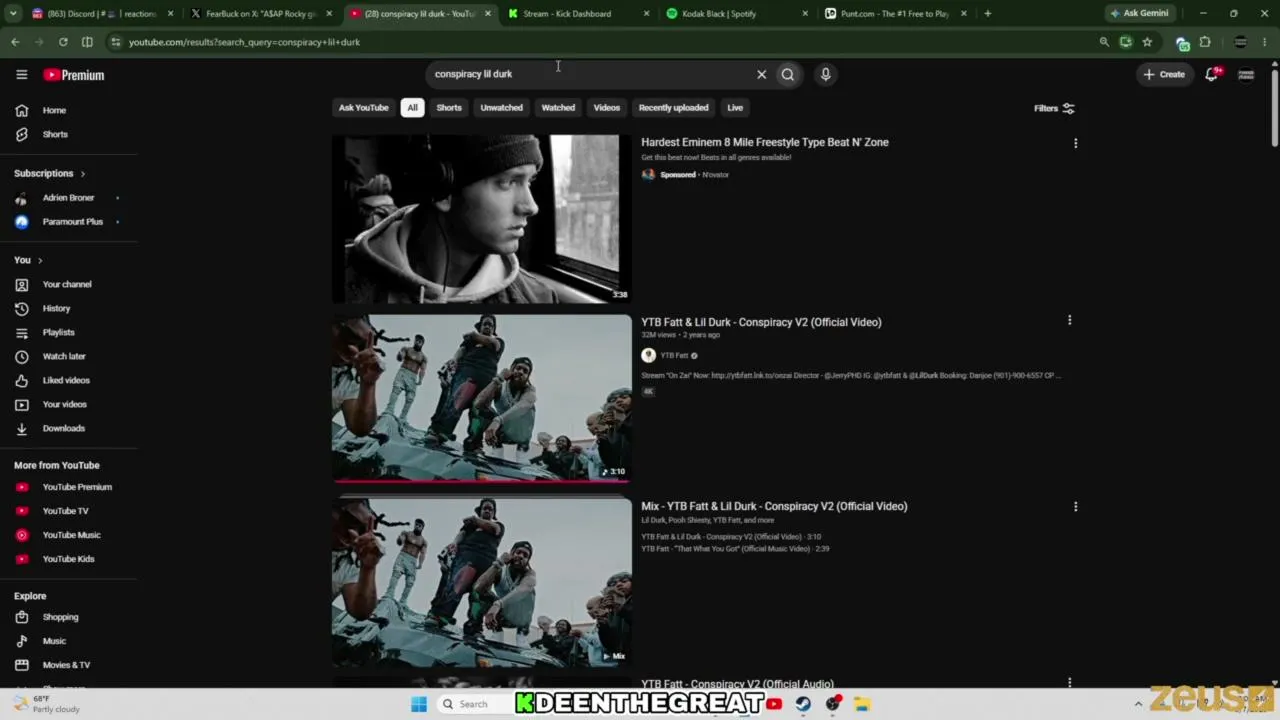Open Liked videos in the sidebar
1280x720 pixels.
(68, 380)
